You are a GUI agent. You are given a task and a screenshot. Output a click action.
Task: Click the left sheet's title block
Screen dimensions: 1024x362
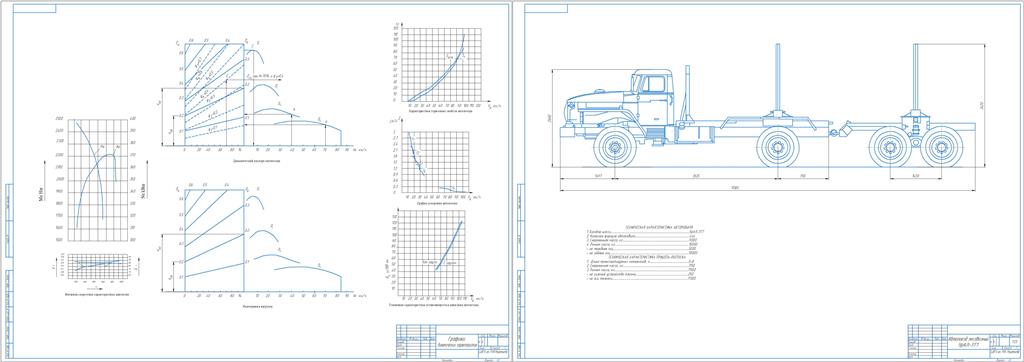(451, 341)
